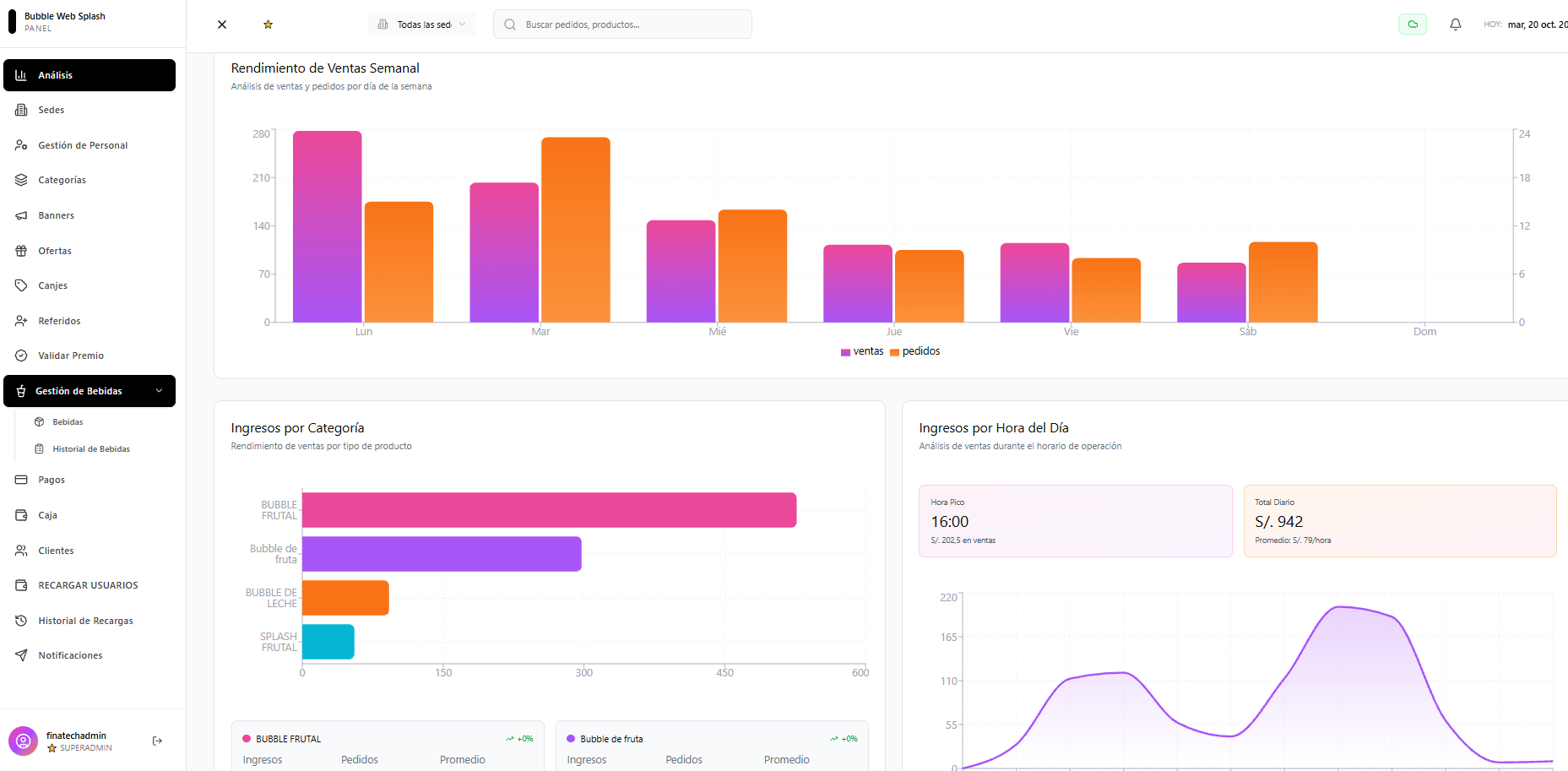The image size is (1568, 771).
Task: Click the Validar Premio check icon
Action: click(x=21, y=356)
